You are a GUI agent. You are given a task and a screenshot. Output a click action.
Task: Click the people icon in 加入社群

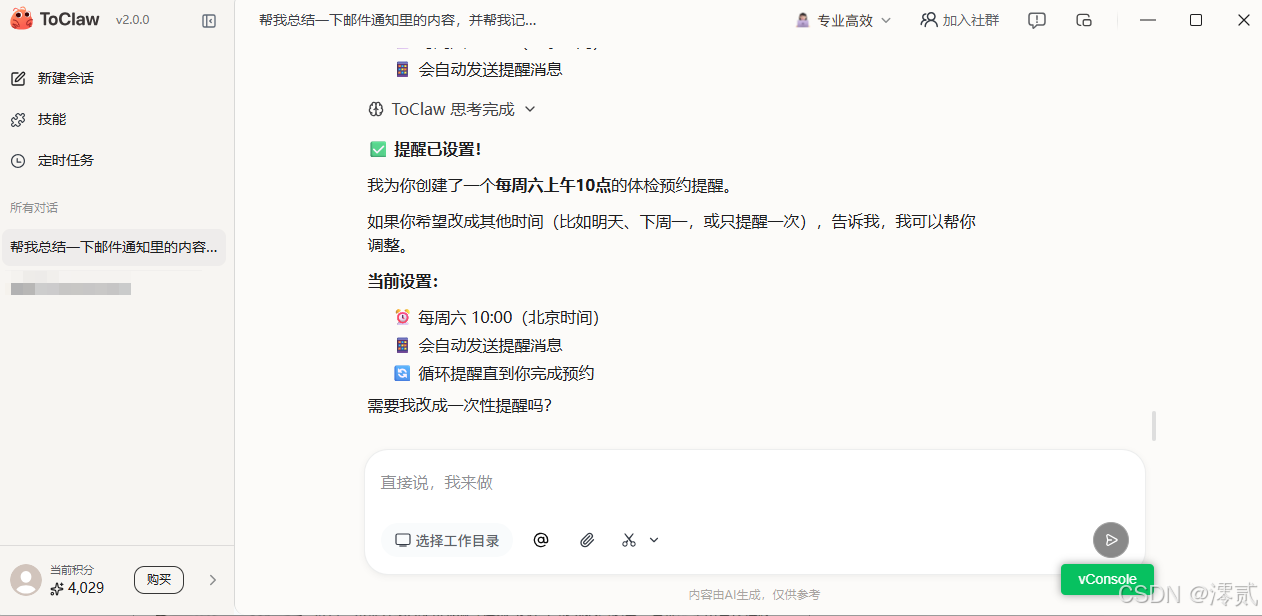[929, 20]
